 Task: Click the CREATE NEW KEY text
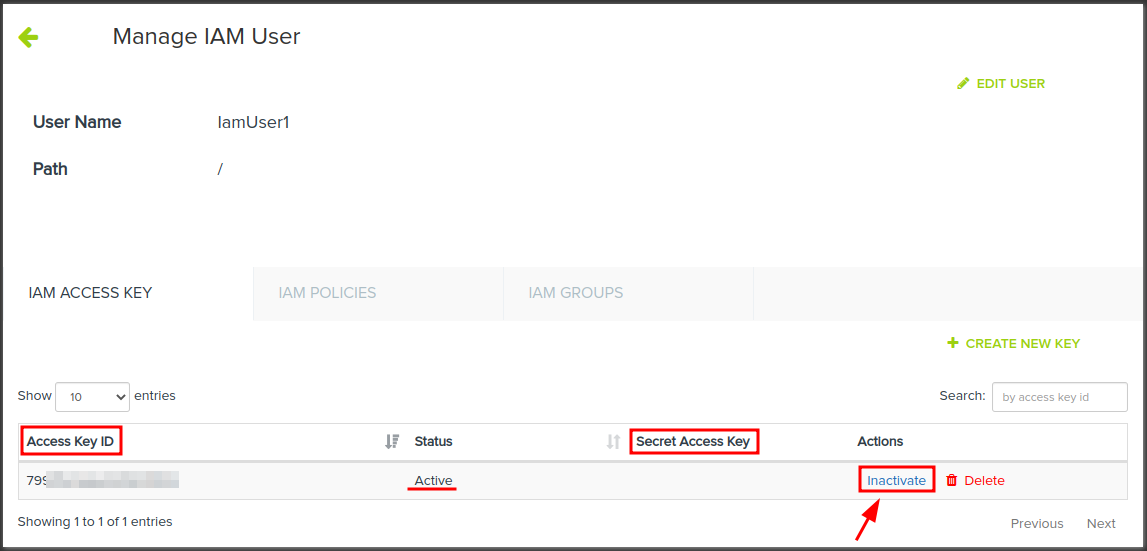(1022, 343)
